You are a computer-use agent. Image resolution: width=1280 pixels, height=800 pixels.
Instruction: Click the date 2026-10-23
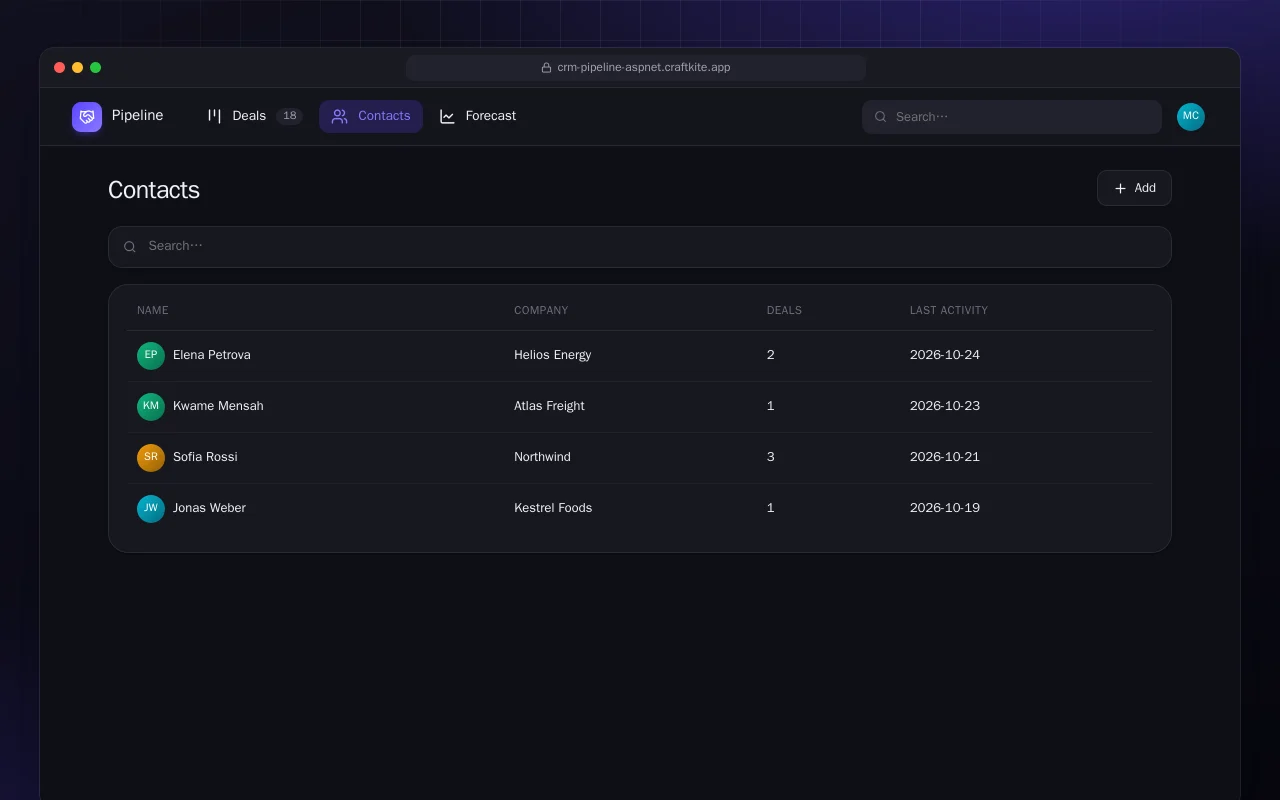click(x=945, y=406)
